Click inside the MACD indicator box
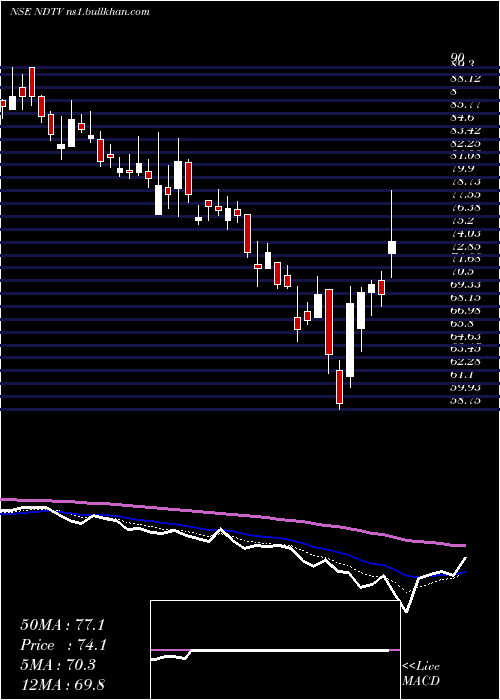Screen dimensions: 500x700 [275, 650]
